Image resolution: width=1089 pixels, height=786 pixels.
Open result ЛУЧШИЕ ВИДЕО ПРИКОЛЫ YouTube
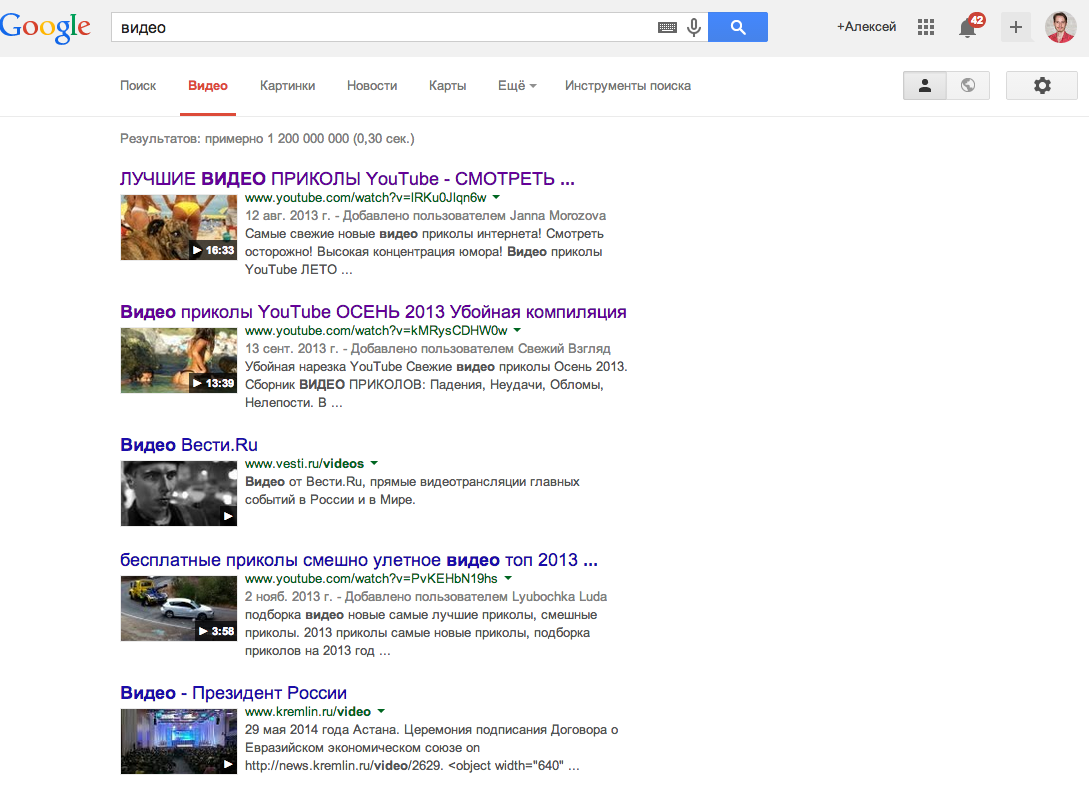pyautogui.click(x=347, y=178)
